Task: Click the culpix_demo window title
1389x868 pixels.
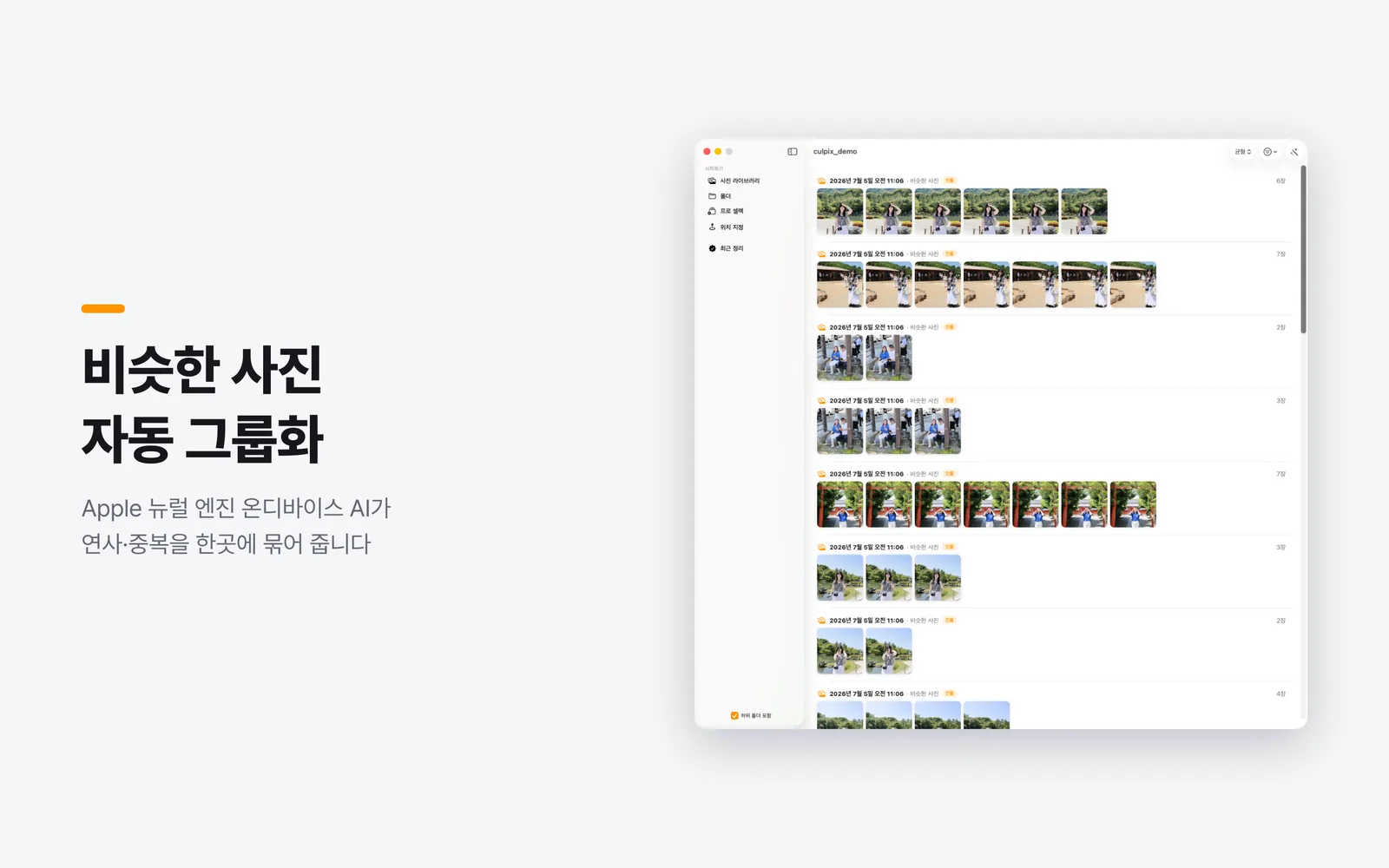Action: click(835, 152)
